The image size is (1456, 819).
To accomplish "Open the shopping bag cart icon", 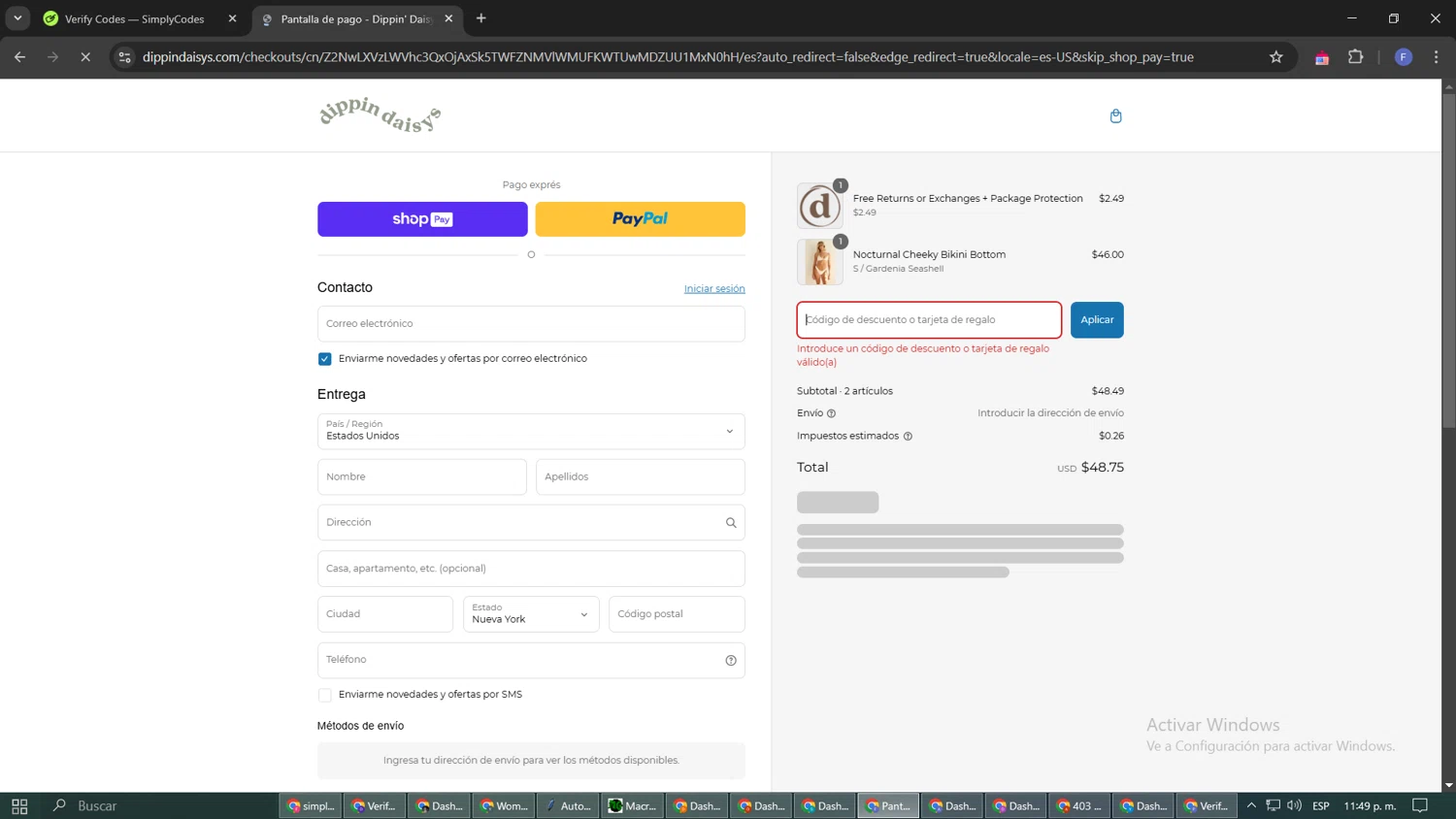I will tap(1115, 116).
